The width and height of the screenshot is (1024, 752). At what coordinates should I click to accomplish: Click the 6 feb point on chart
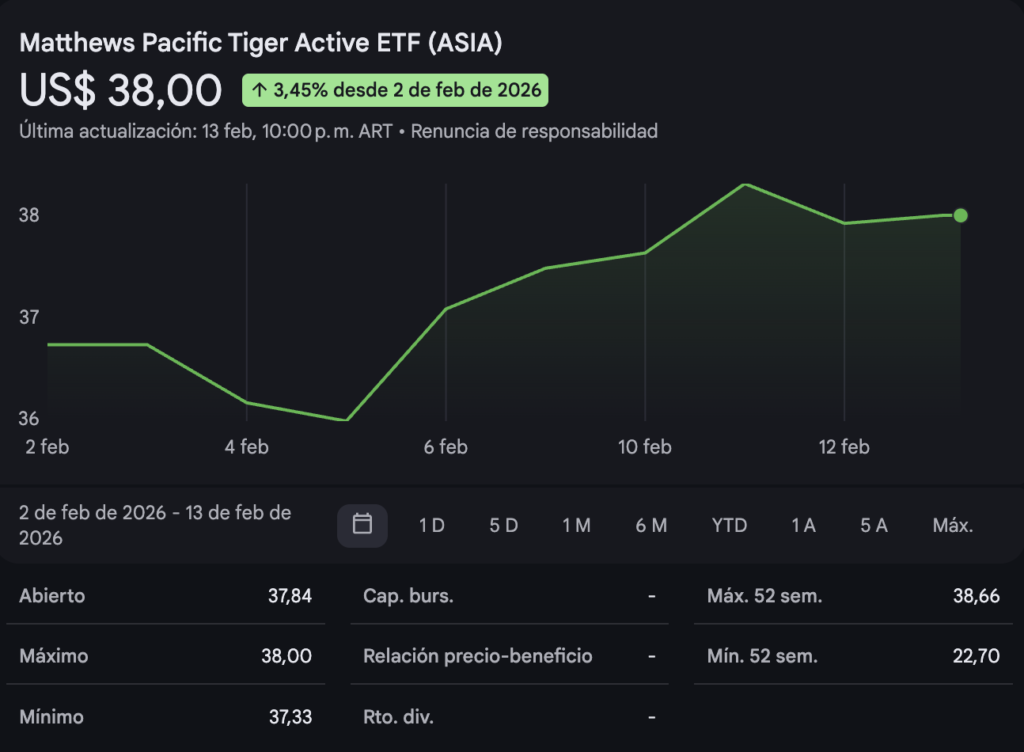[x=446, y=309]
